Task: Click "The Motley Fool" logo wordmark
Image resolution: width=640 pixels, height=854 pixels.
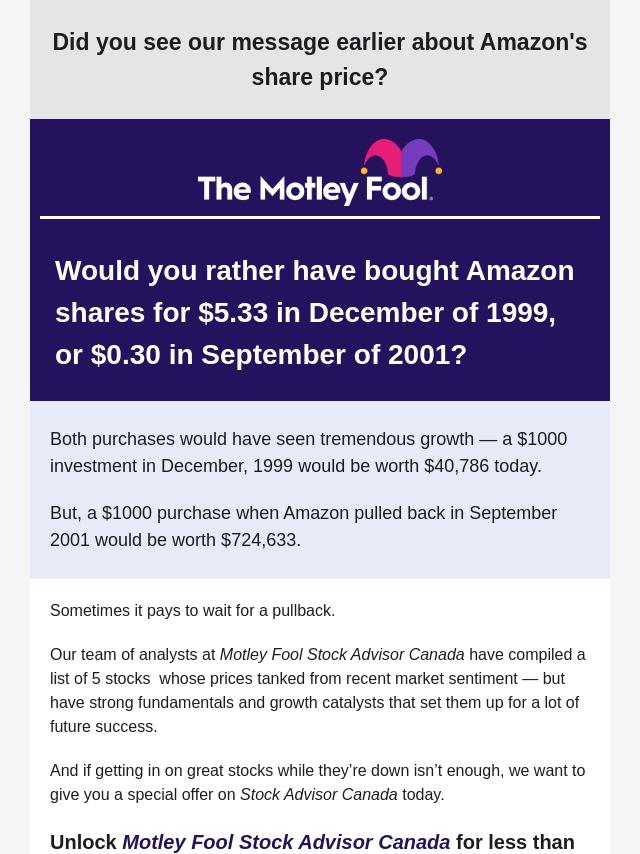Action: [314, 188]
